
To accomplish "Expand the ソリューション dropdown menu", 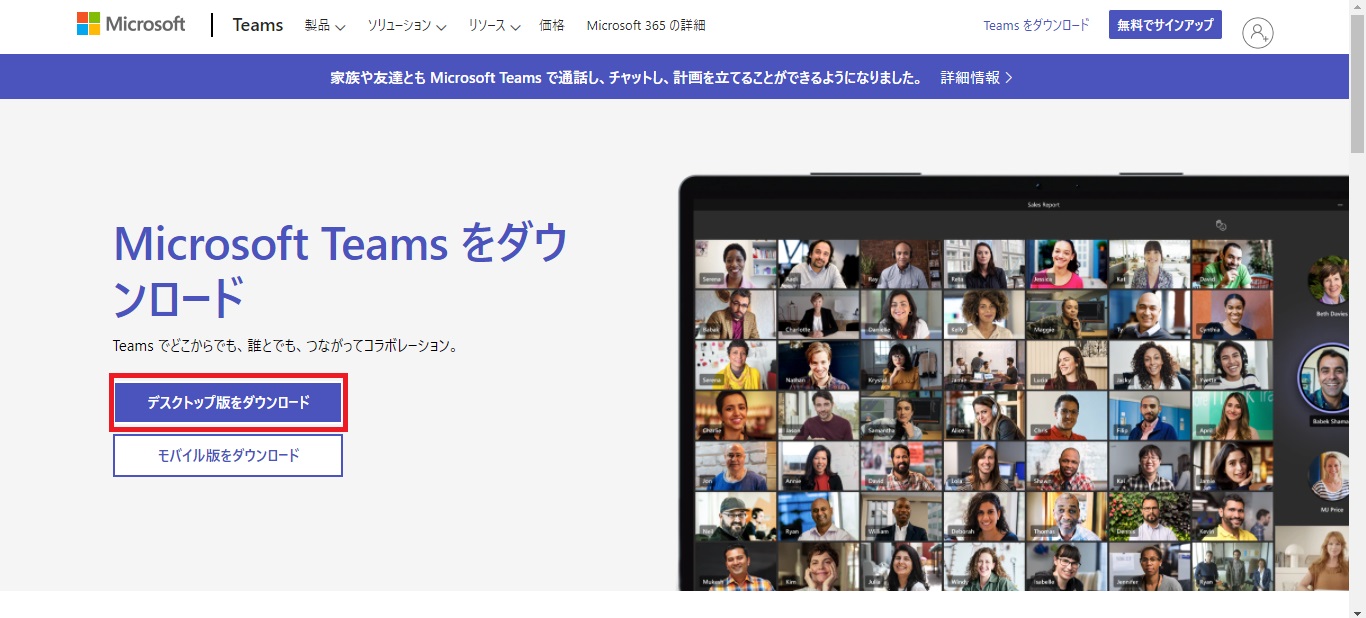I will pos(407,26).
